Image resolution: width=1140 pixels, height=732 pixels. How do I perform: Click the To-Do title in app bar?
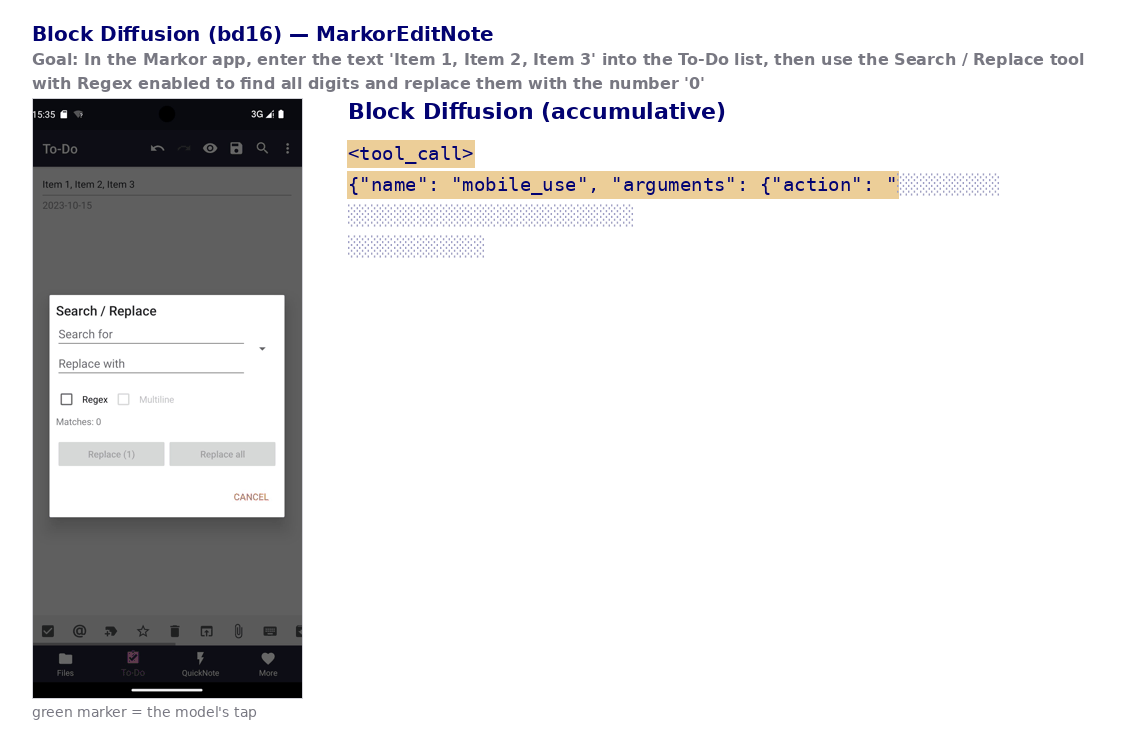60,149
